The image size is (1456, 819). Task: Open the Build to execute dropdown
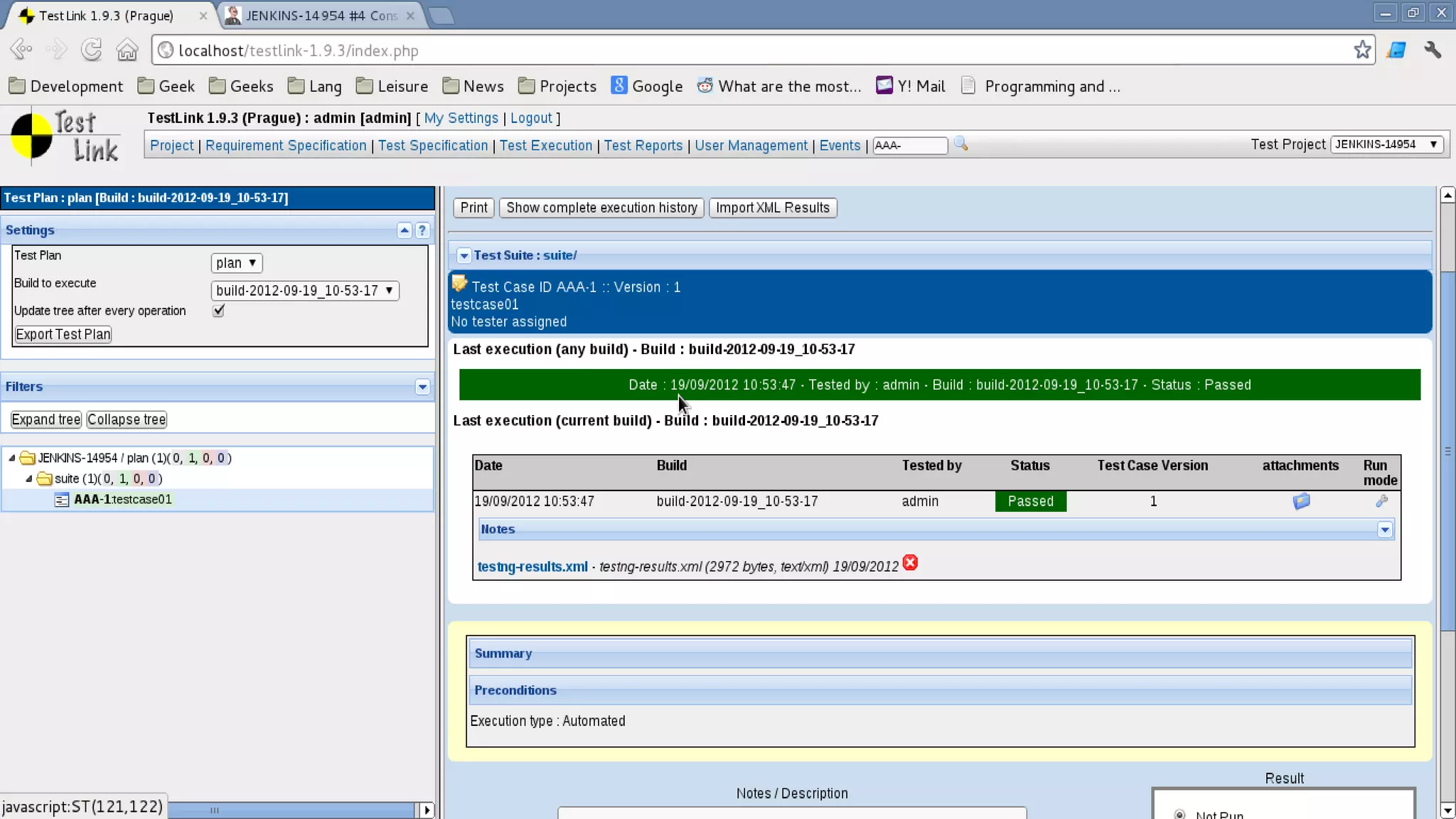304,291
